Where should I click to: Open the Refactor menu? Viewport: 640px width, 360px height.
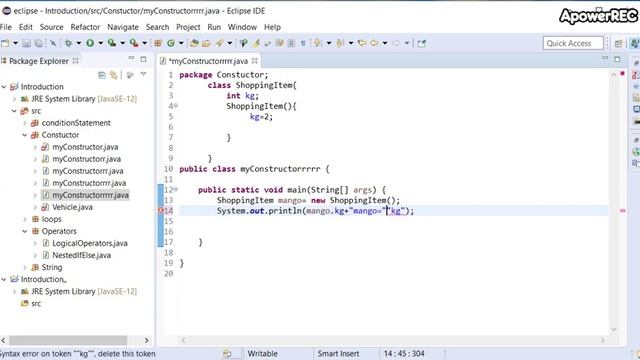85,27
